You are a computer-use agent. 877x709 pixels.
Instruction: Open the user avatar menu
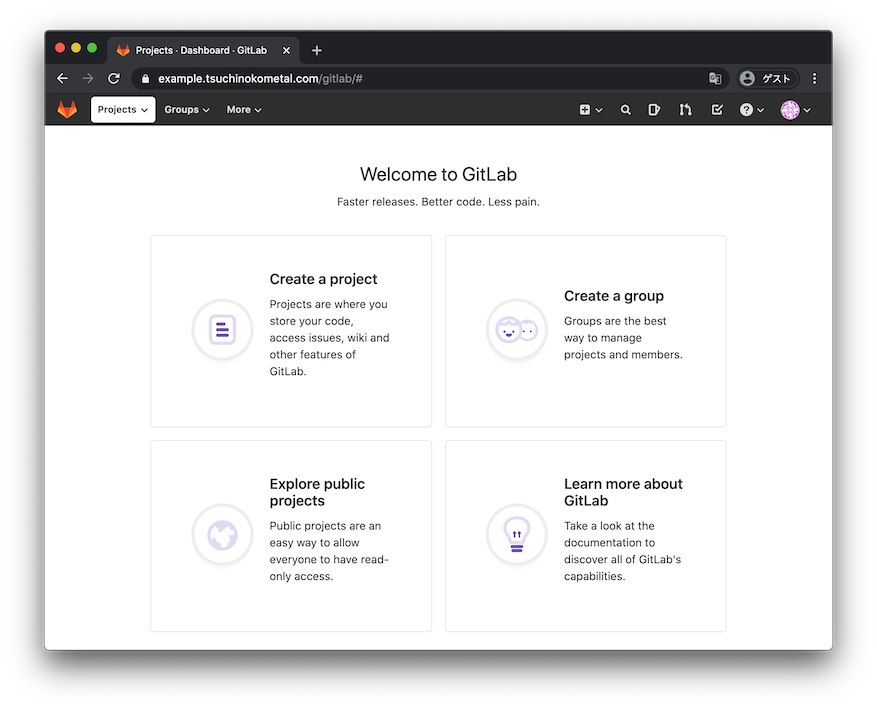[x=795, y=110]
